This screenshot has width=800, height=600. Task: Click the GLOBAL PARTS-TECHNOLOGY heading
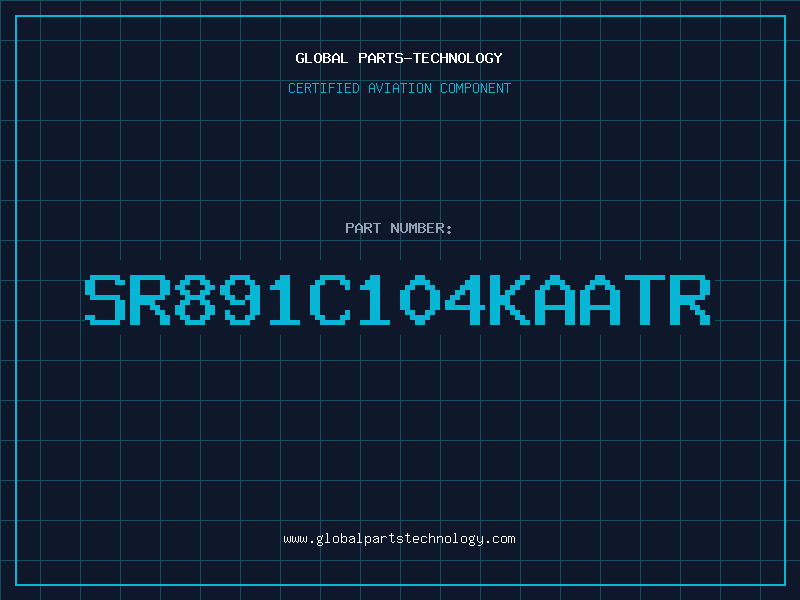[399, 58]
